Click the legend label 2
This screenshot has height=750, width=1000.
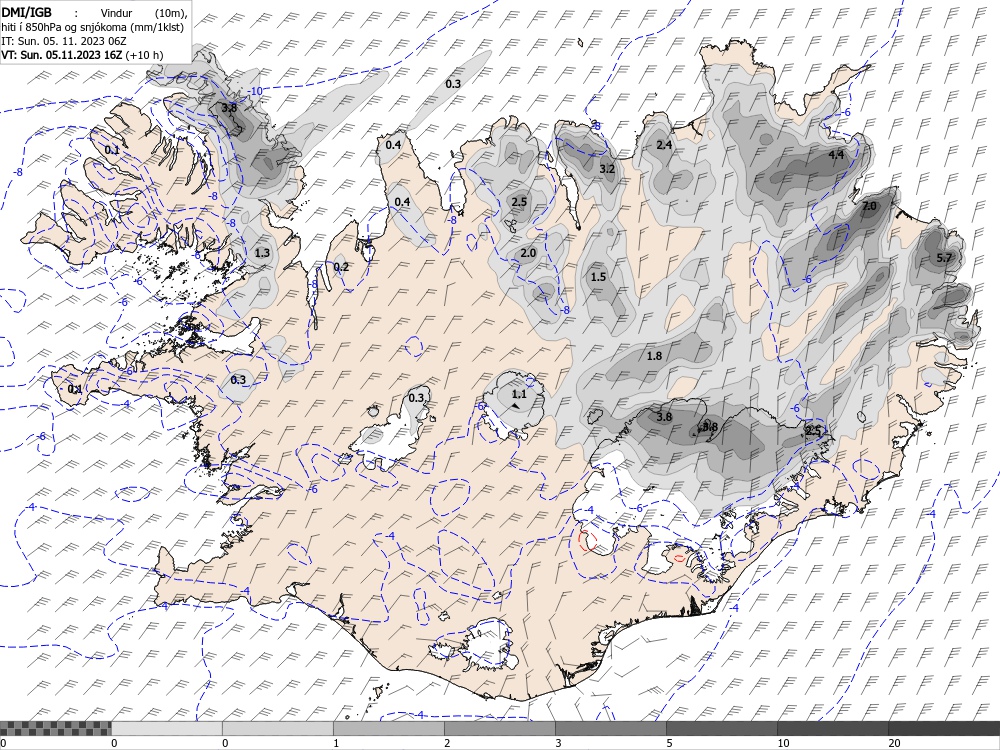tap(447, 743)
